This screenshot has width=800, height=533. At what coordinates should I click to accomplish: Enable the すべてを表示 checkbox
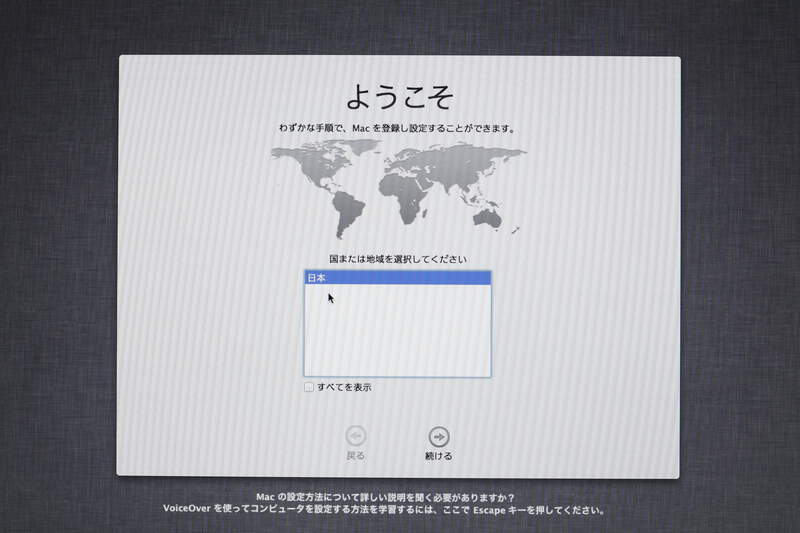tap(309, 387)
